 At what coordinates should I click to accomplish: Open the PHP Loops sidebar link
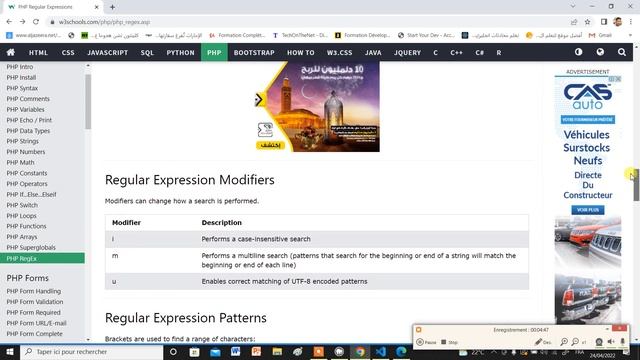(x=21, y=216)
